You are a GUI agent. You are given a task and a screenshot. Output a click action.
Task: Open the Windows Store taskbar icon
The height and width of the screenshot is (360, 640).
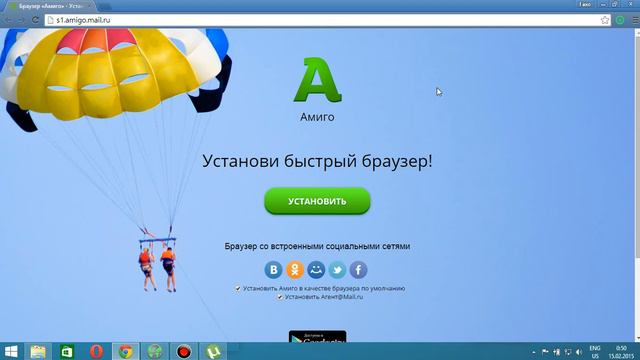[67, 351]
